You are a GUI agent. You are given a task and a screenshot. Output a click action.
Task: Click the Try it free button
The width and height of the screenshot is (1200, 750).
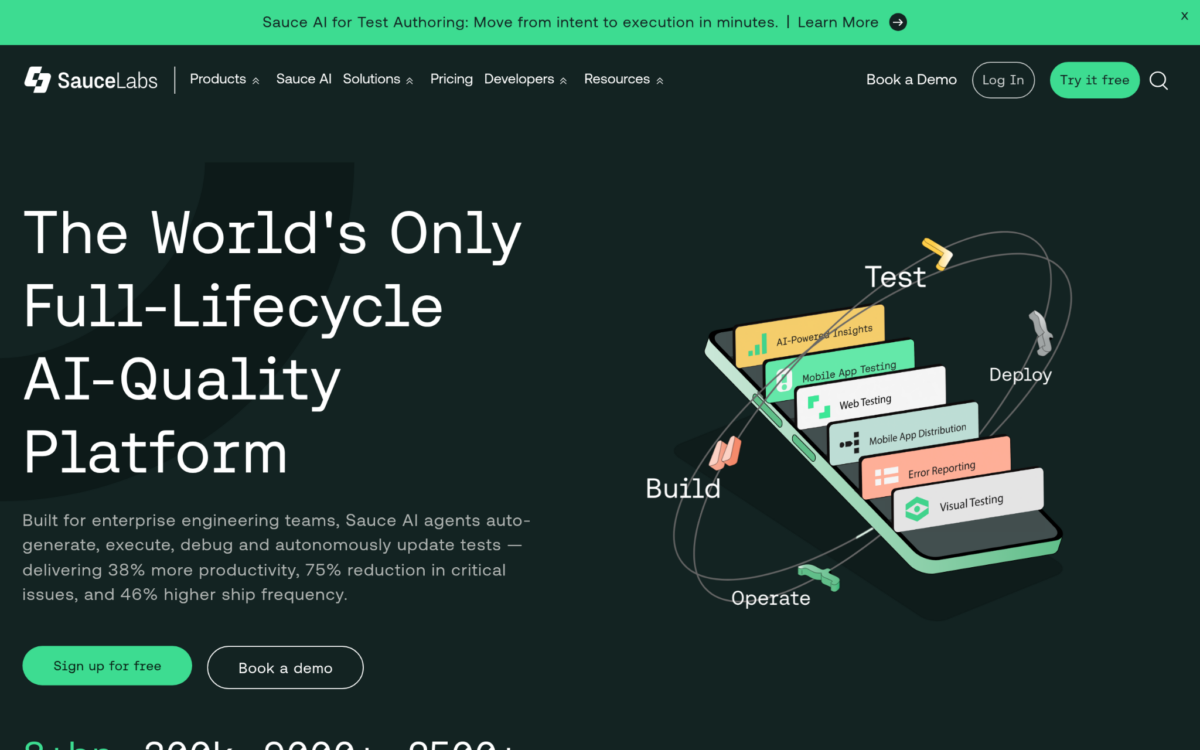click(x=1095, y=80)
